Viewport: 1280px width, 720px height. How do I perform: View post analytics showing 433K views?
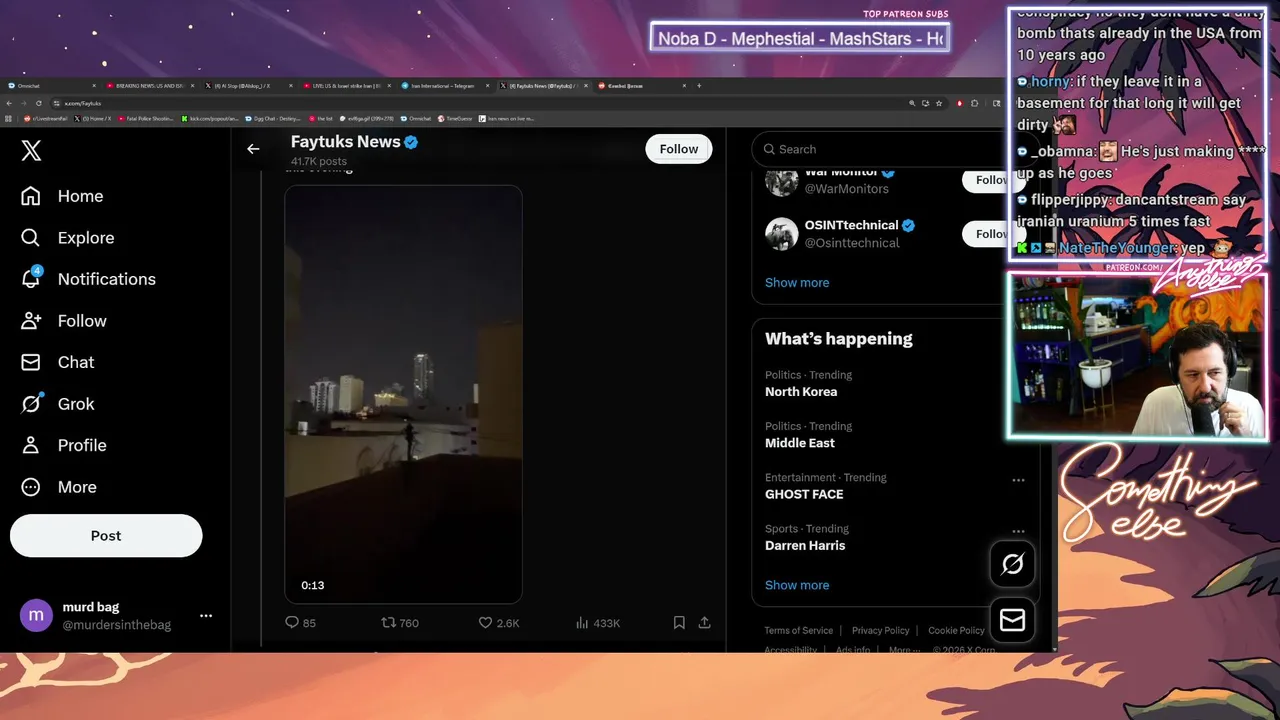pos(598,623)
